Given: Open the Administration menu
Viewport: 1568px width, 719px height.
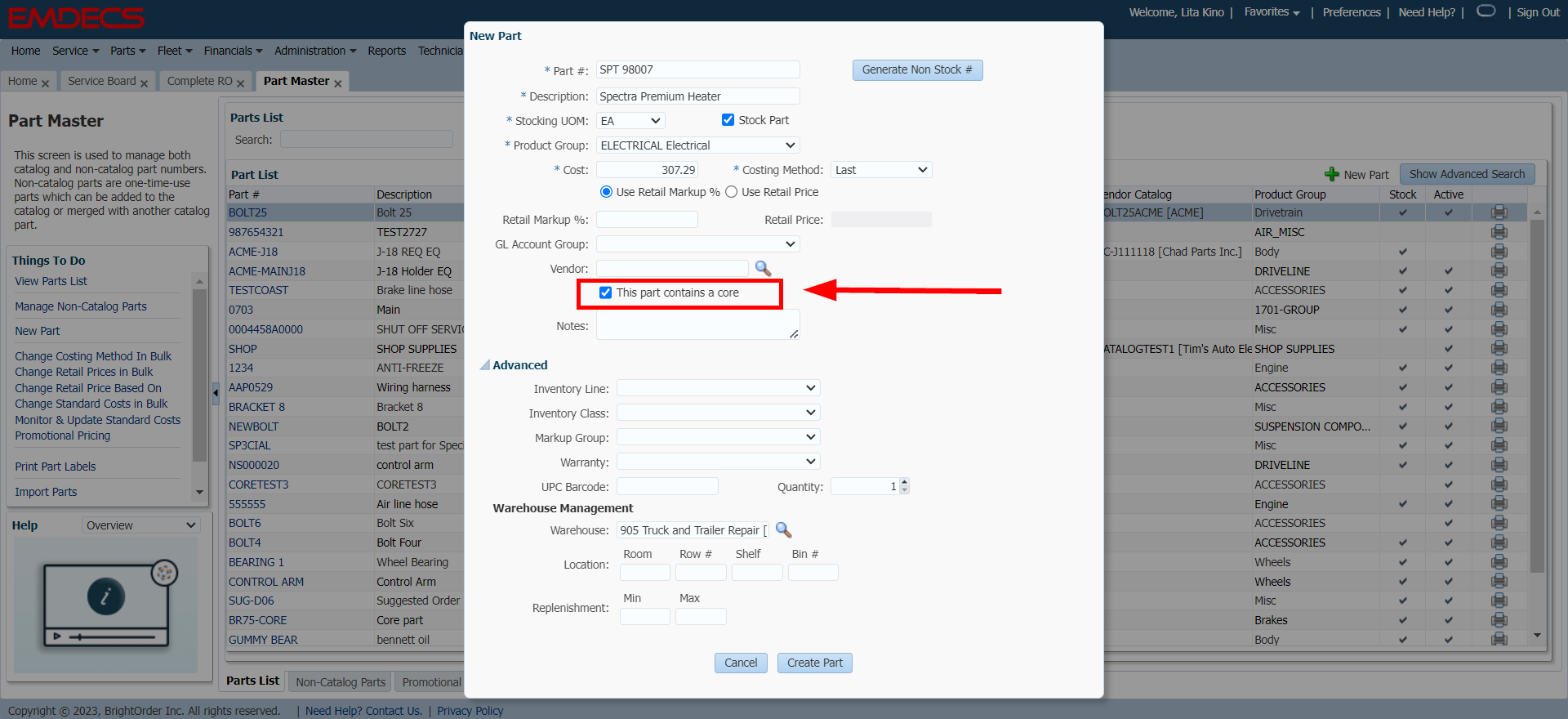Looking at the screenshot, I should point(315,51).
